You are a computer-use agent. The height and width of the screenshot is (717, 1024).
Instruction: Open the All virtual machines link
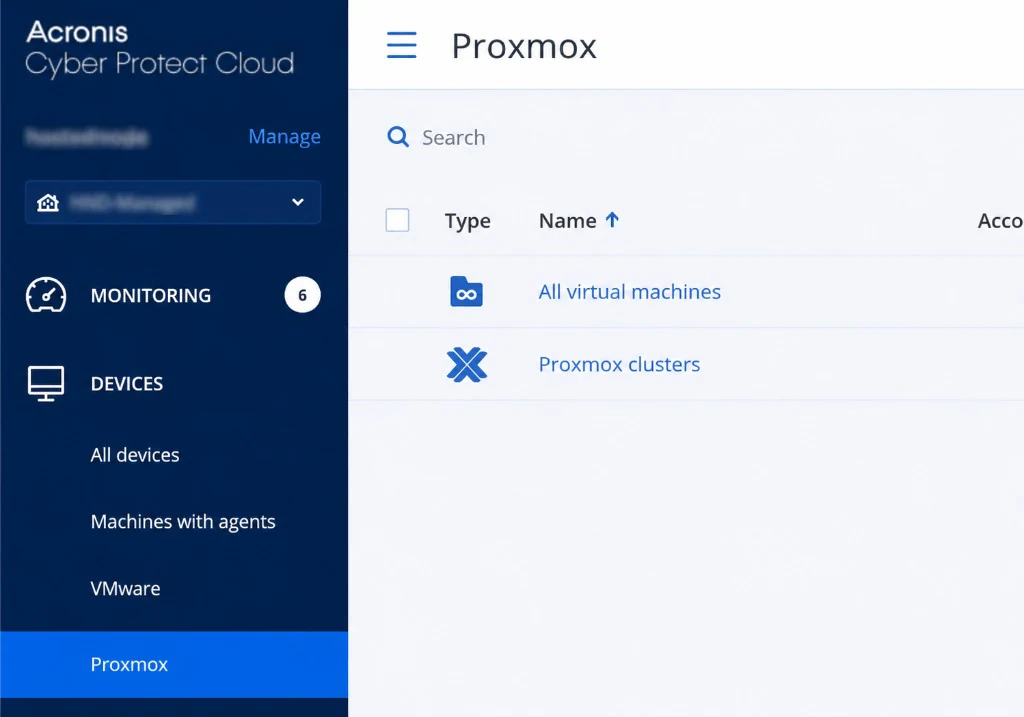630,291
